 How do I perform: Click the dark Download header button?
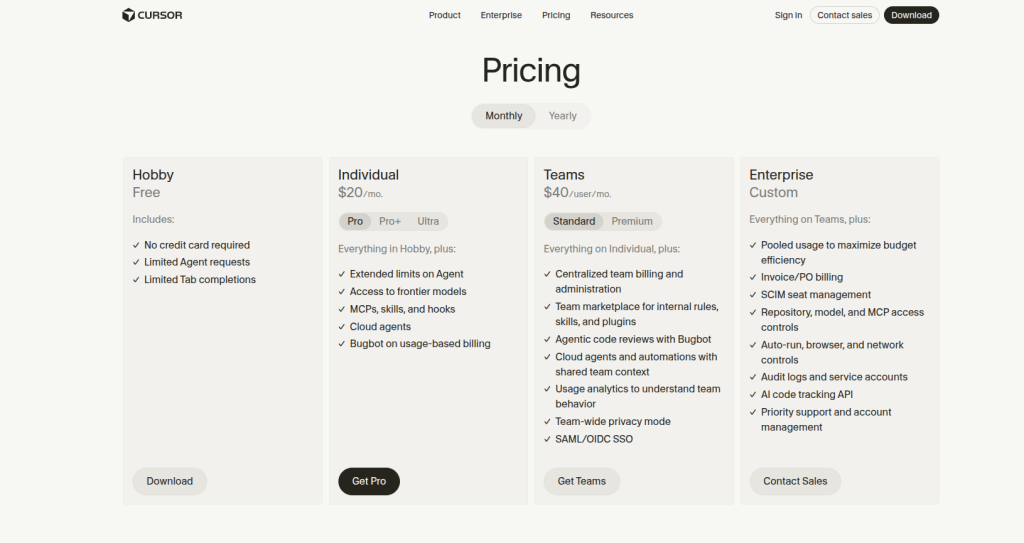click(x=911, y=15)
